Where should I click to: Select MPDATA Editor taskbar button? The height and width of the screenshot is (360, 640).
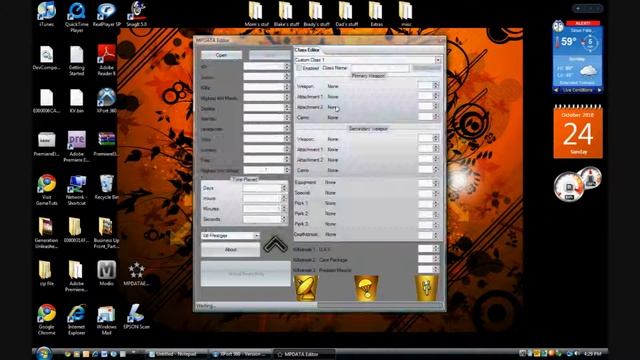coord(304,354)
